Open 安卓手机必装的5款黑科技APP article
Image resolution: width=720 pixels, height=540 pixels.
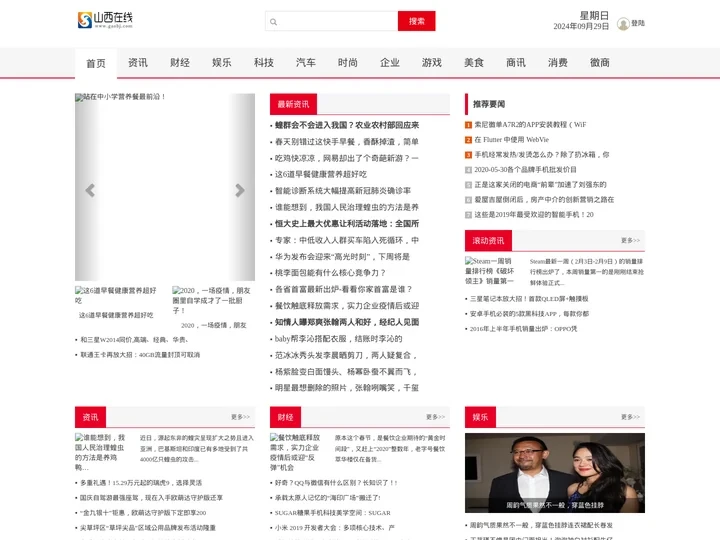pyautogui.click(x=529, y=314)
